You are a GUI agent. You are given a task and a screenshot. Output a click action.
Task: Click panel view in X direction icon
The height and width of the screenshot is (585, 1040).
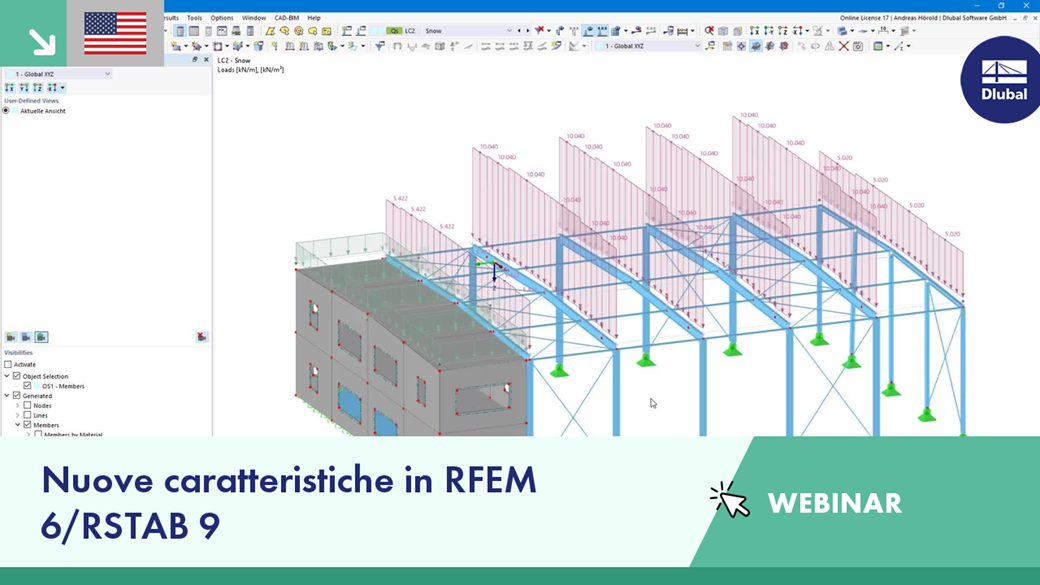coord(10,88)
